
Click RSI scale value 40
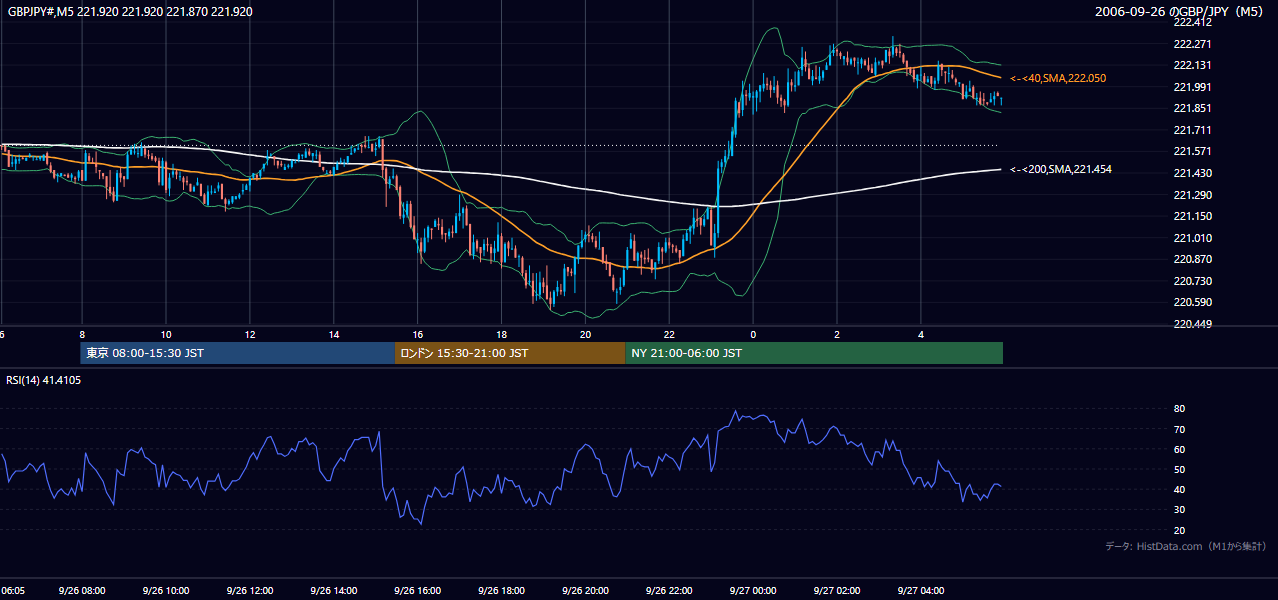point(1179,489)
